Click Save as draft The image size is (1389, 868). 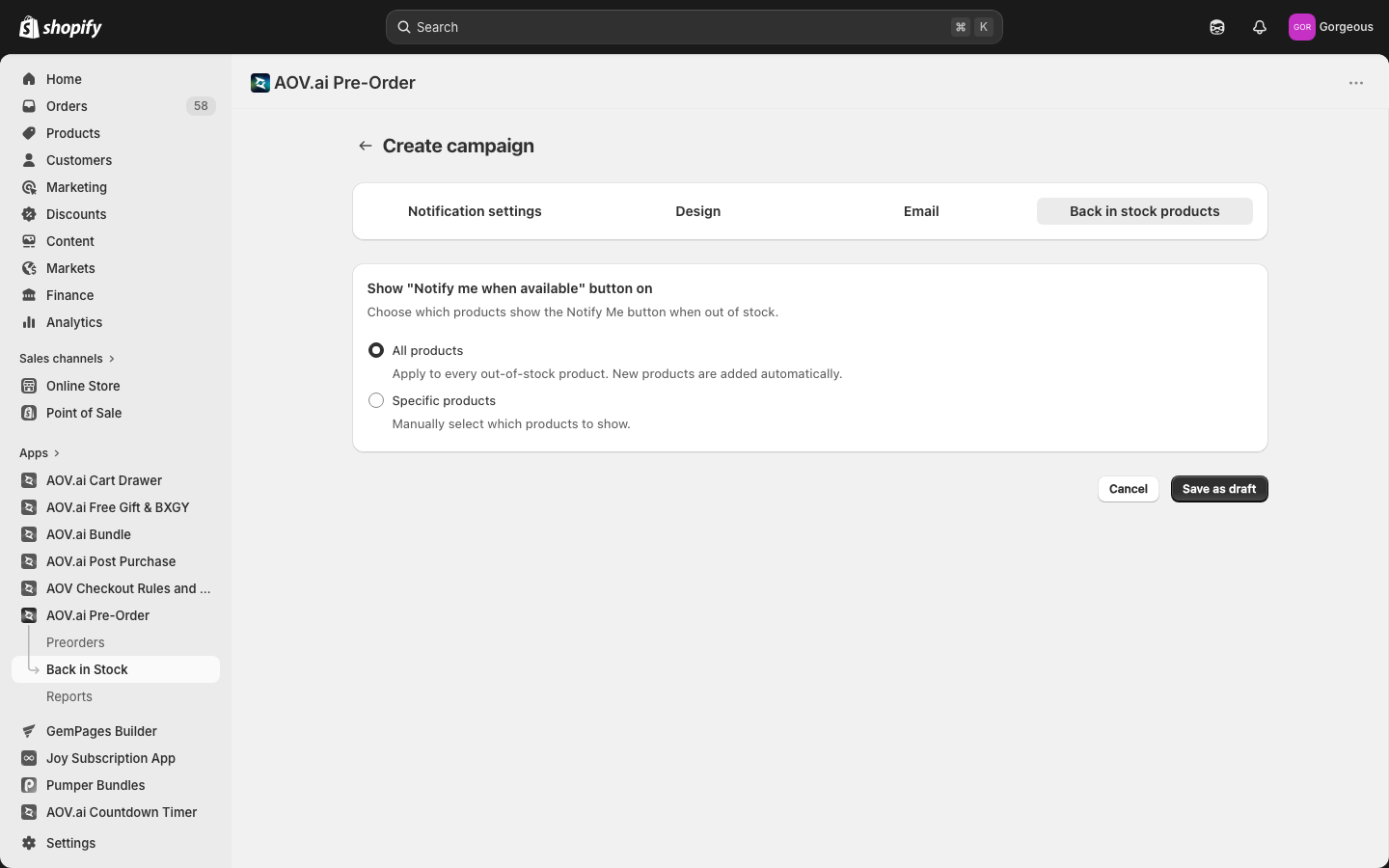point(1219,489)
